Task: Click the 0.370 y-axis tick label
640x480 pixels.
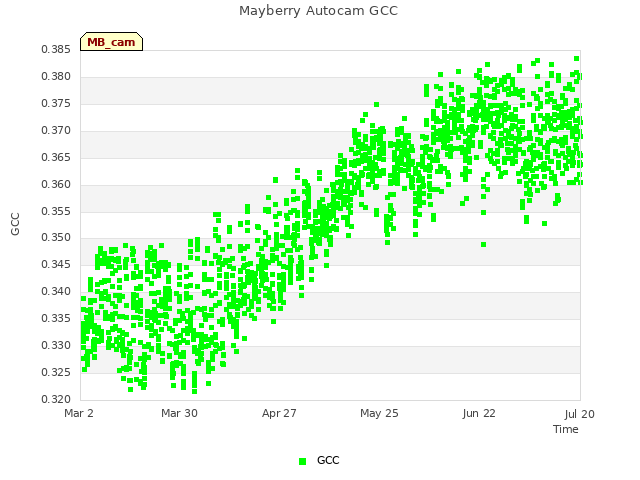Action: point(56,131)
